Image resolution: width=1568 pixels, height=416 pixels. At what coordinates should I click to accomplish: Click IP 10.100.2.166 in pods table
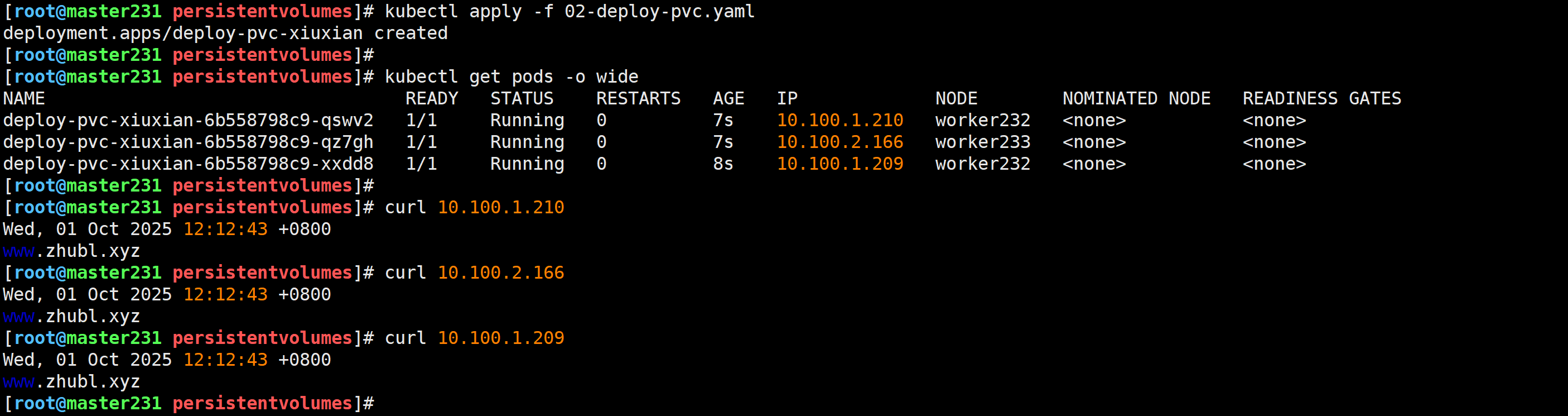(x=840, y=142)
